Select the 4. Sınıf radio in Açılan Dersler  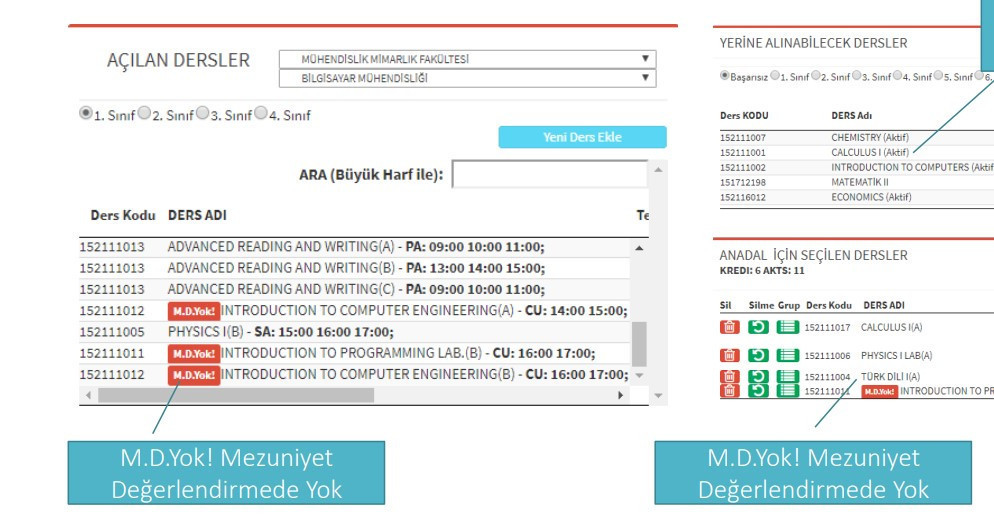(x=260, y=114)
